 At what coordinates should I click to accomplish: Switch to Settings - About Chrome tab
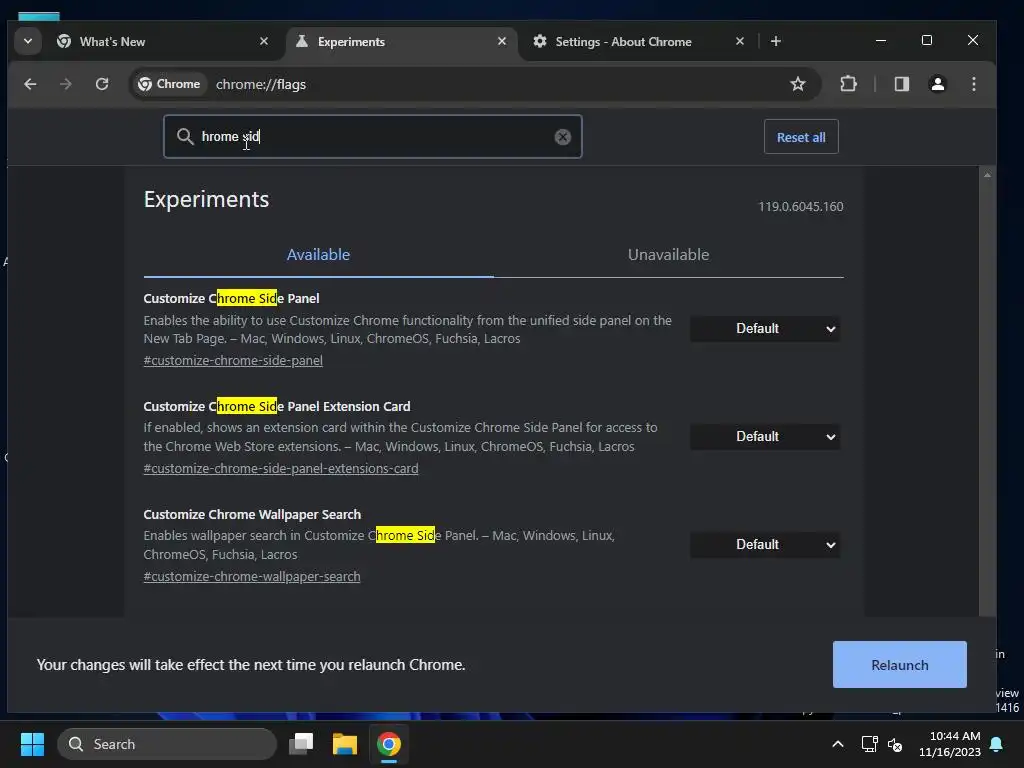[640, 42]
